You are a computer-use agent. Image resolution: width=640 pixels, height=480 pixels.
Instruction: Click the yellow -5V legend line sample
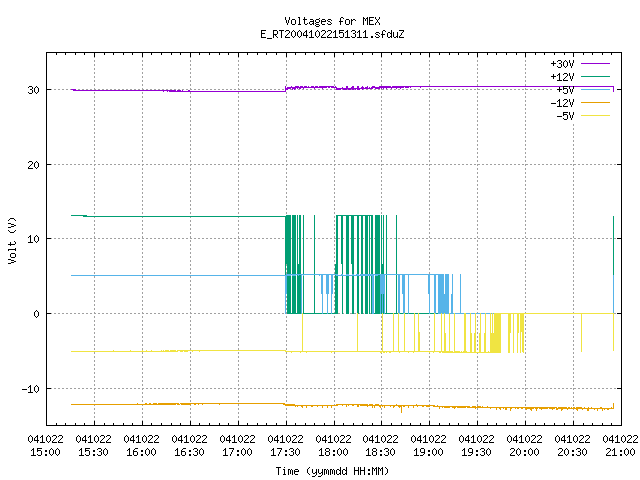(x=596, y=116)
